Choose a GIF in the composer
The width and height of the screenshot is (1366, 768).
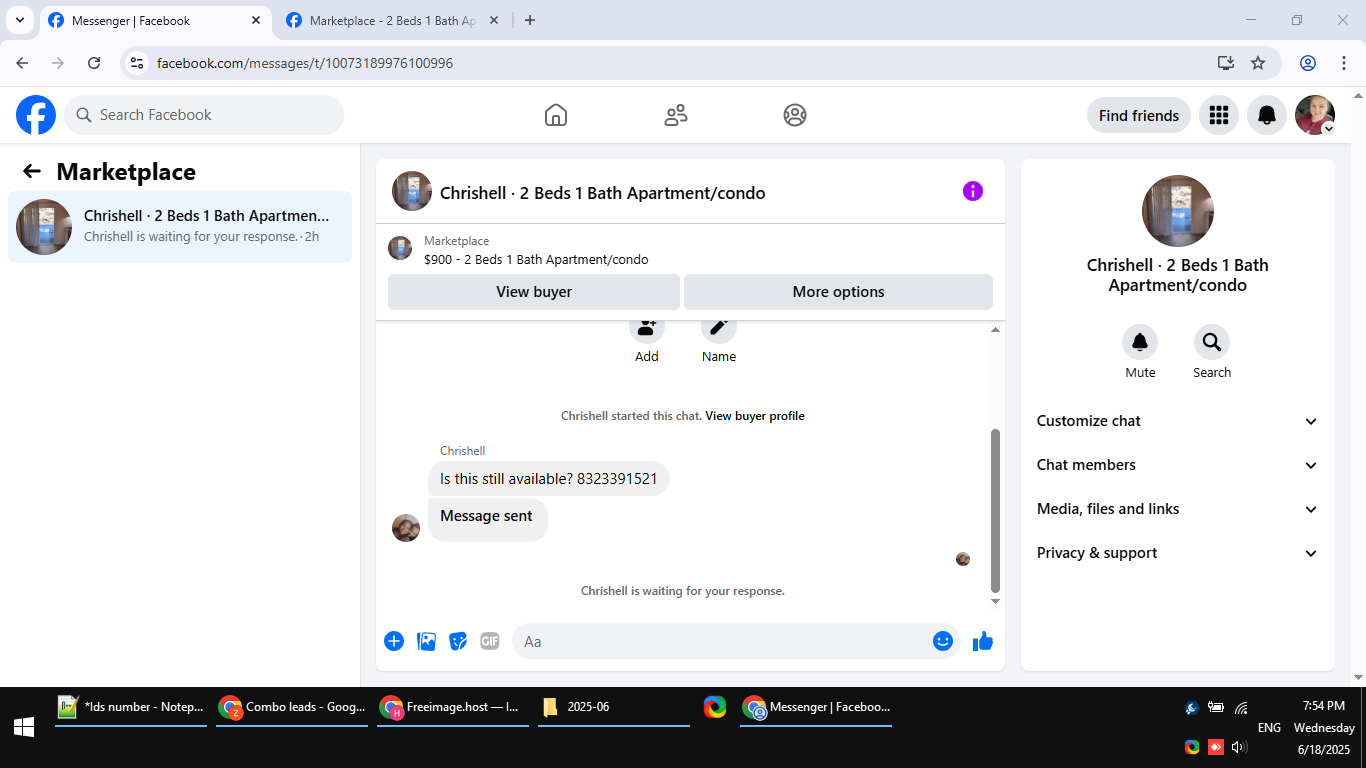(x=489, y=641)
